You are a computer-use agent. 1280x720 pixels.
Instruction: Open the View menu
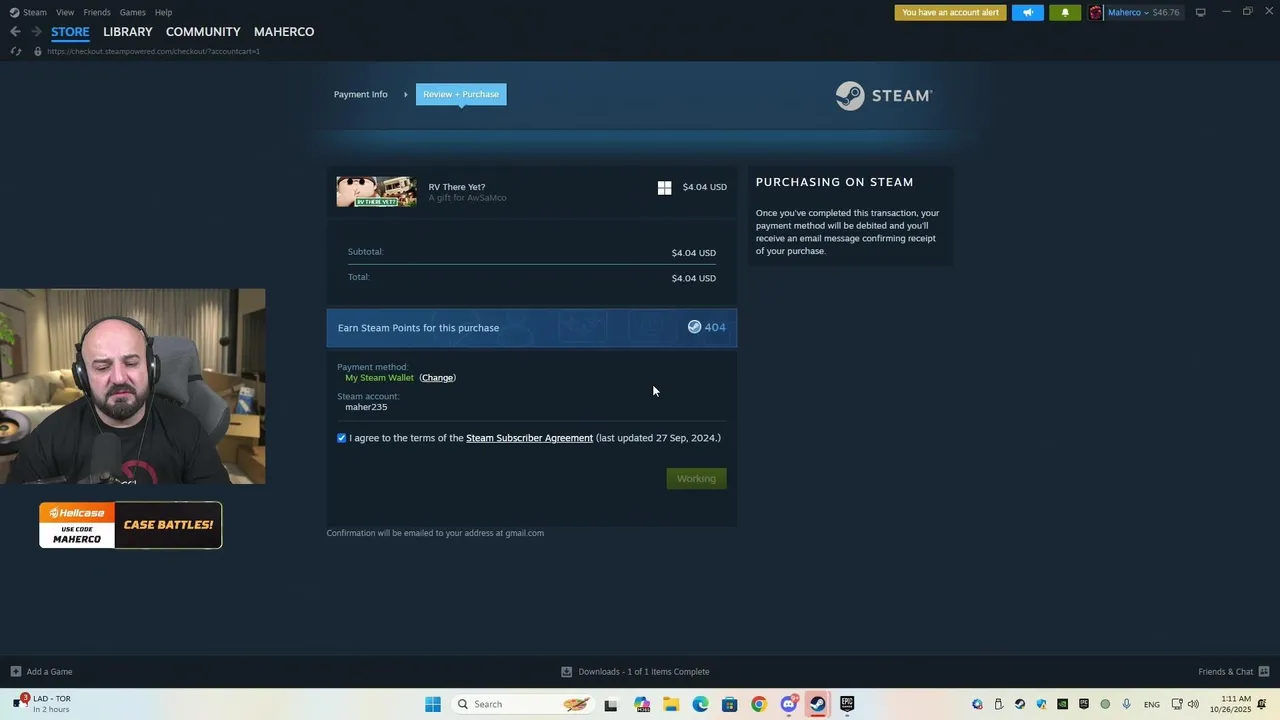point(65,12)
